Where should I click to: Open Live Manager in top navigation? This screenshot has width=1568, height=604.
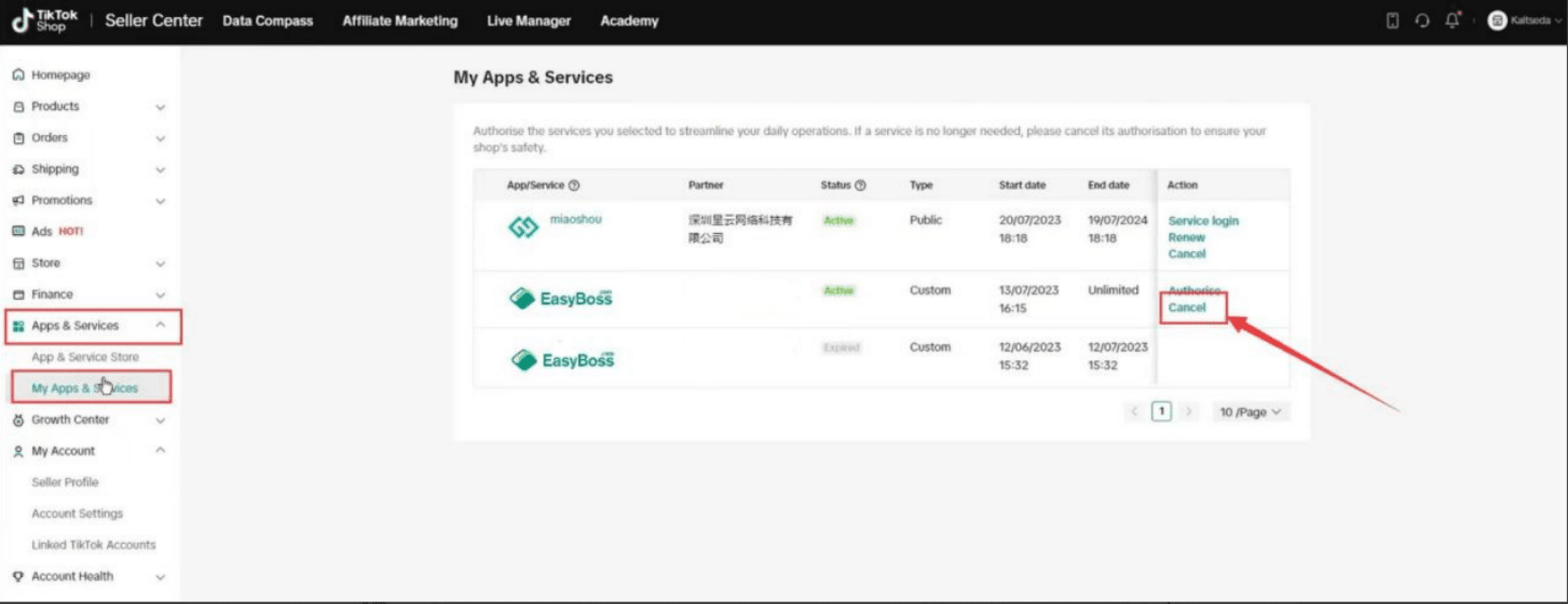tap(529, 21)
